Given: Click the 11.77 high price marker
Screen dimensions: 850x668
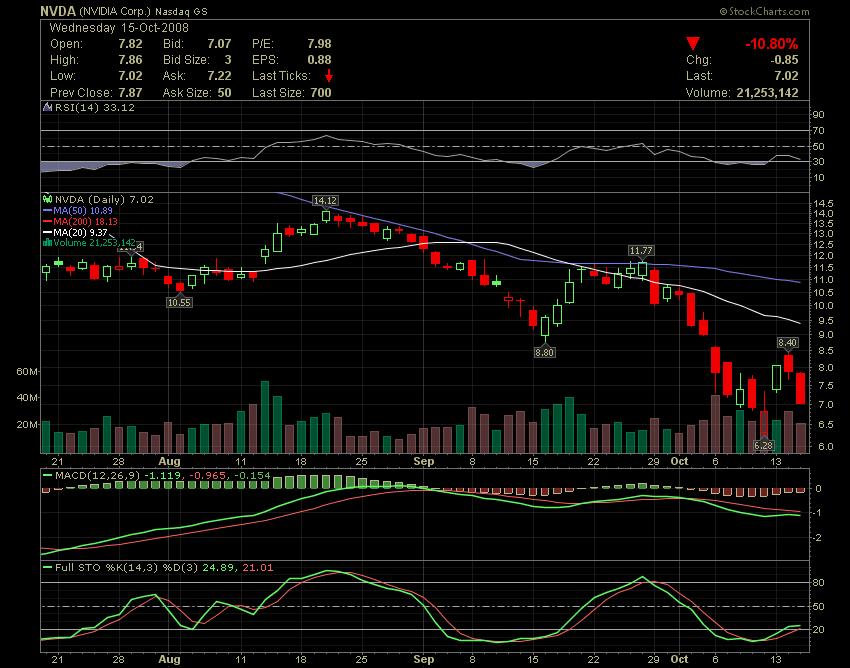Looking at the screenshot, I should pyautogui.click(x=641, y=250).
